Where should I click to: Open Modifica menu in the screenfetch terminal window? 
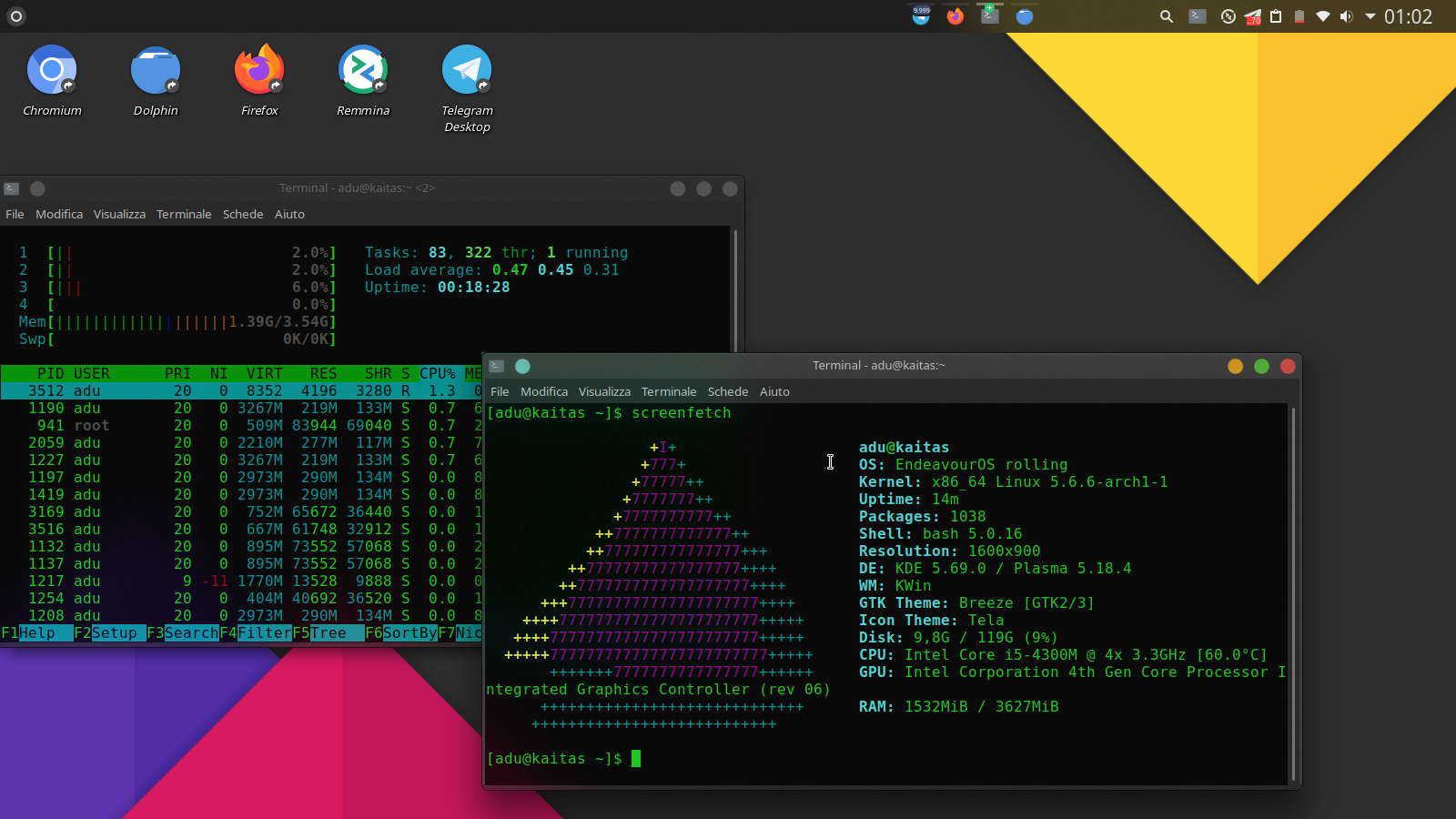544,391
